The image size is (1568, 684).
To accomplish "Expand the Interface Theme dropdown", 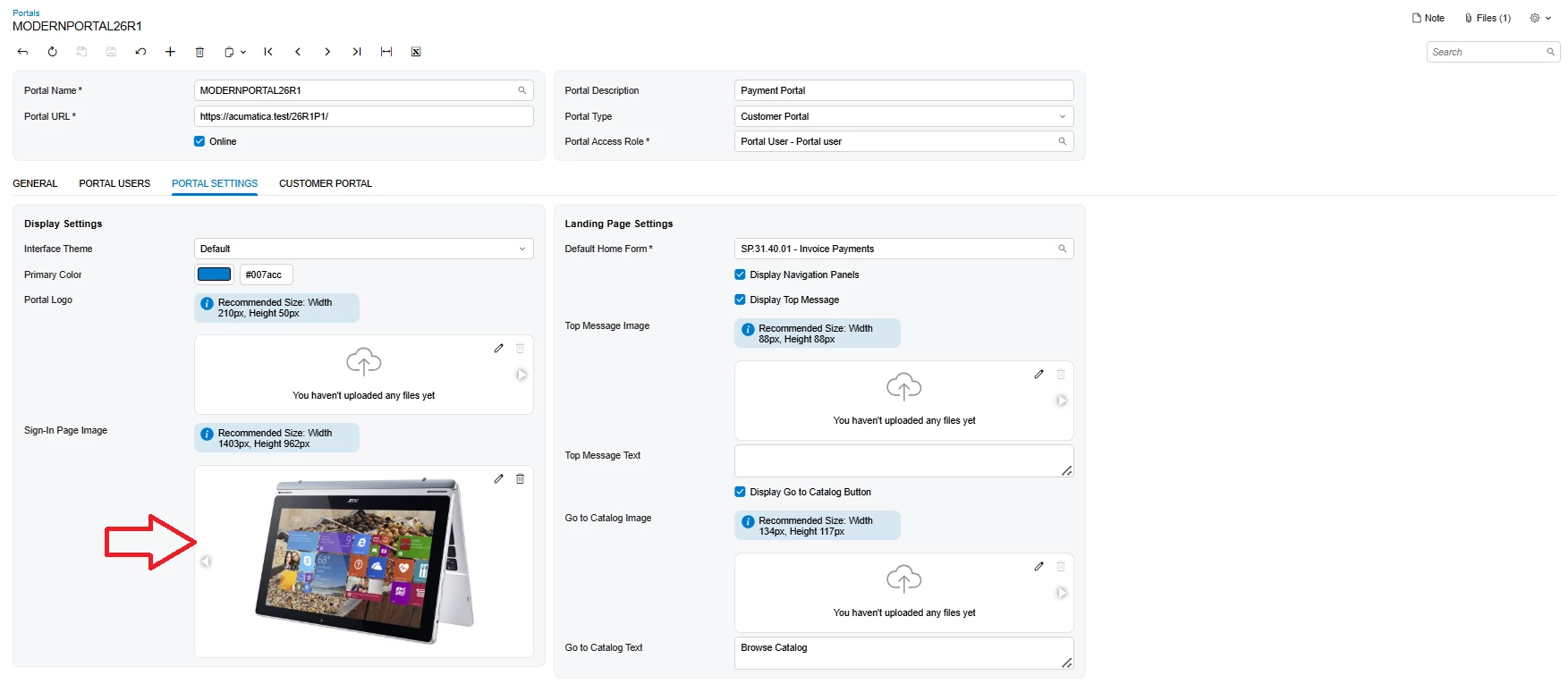I will tap(522, 249).
